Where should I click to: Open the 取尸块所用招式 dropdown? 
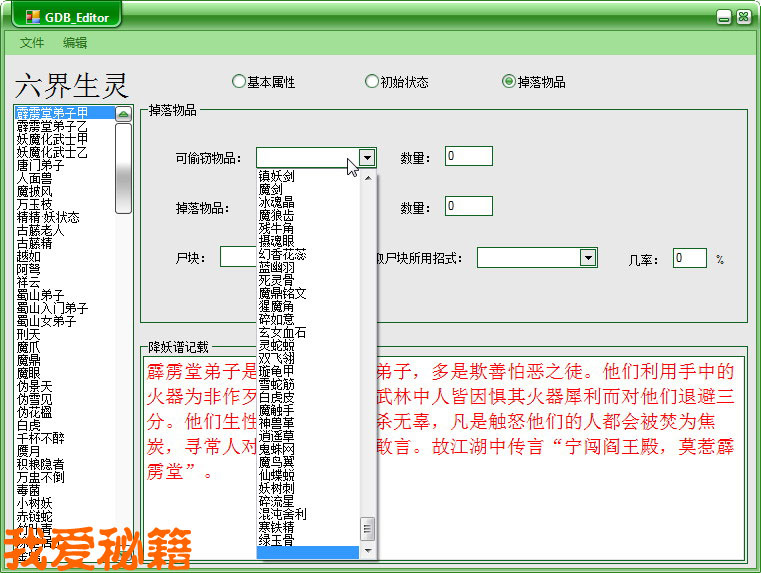coord(588,258)
